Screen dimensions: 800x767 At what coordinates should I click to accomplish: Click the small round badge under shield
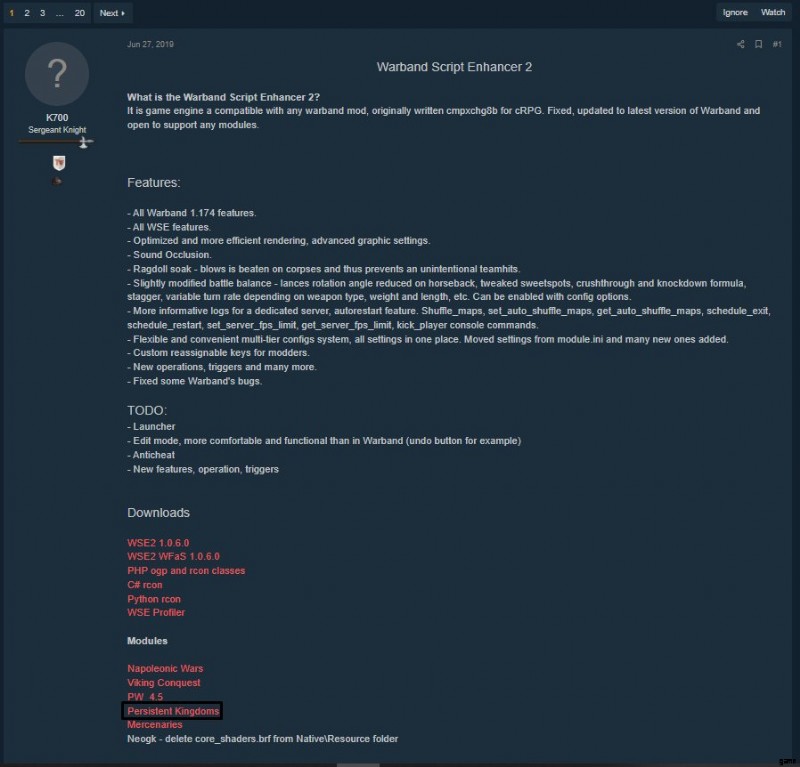[x=57, y=182]
